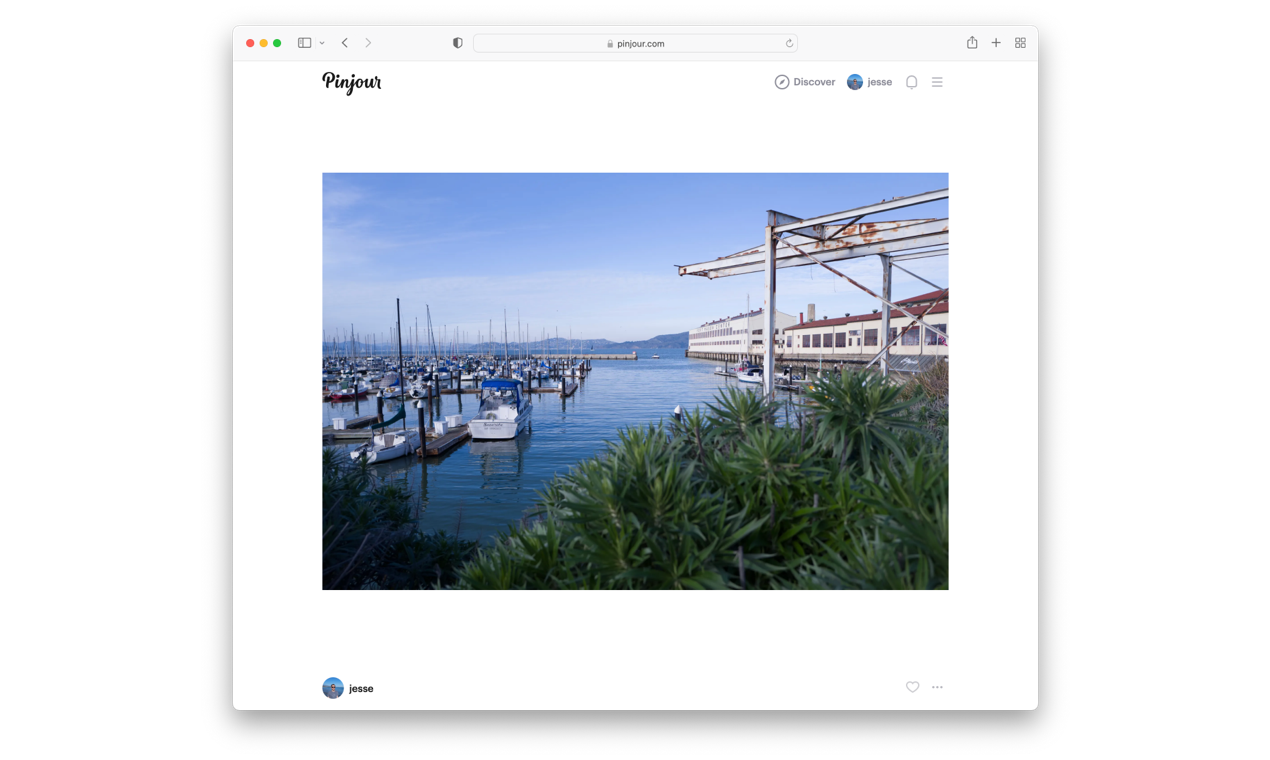The image size is (1270, 760).
Task: Open the hamburger menu icon
Action: (x=937, y=81)
